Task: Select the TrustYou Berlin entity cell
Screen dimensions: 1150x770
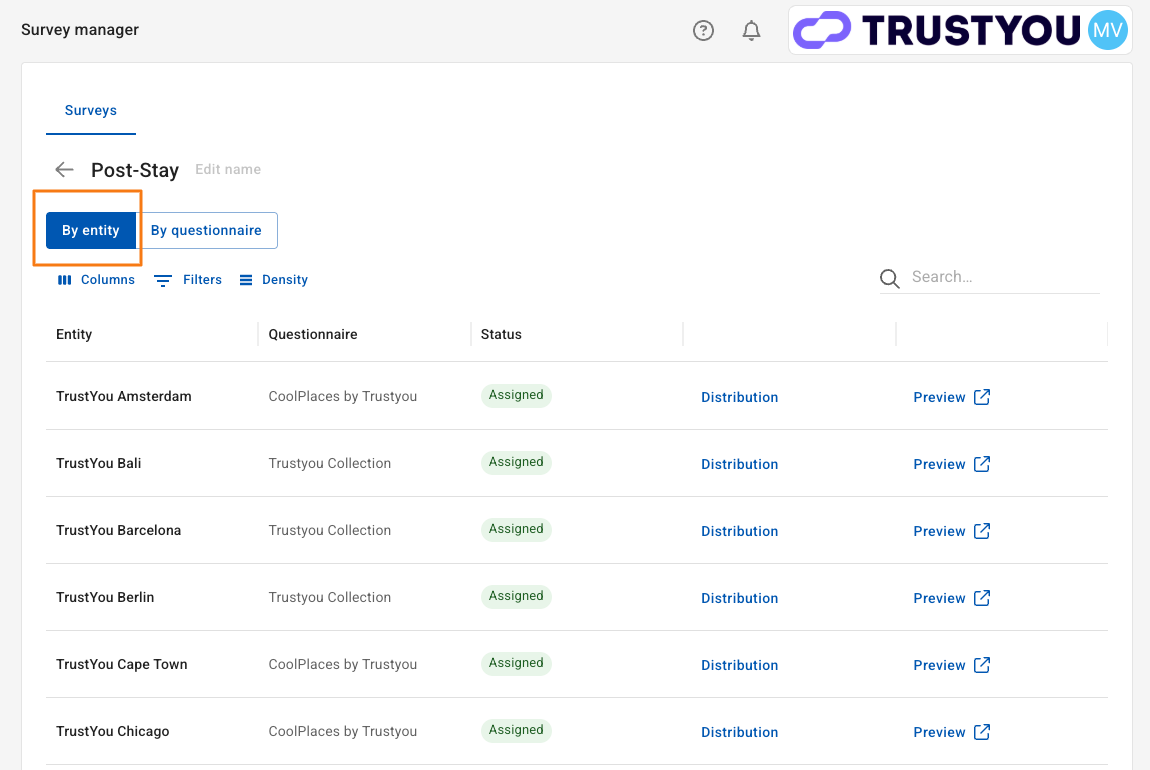Action: pos(105,598)
